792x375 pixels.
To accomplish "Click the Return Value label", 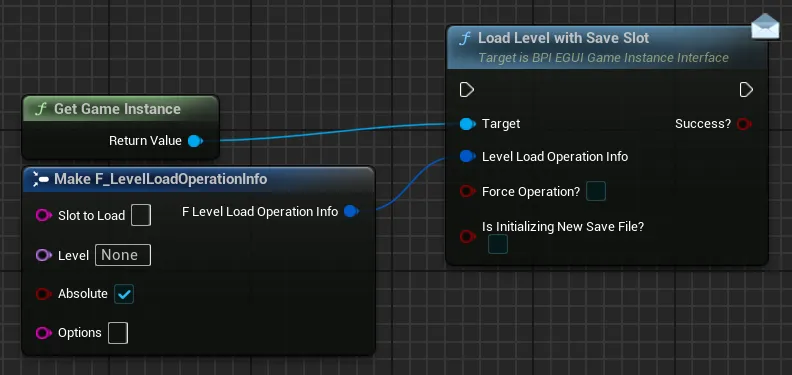I will click(145, 141).
